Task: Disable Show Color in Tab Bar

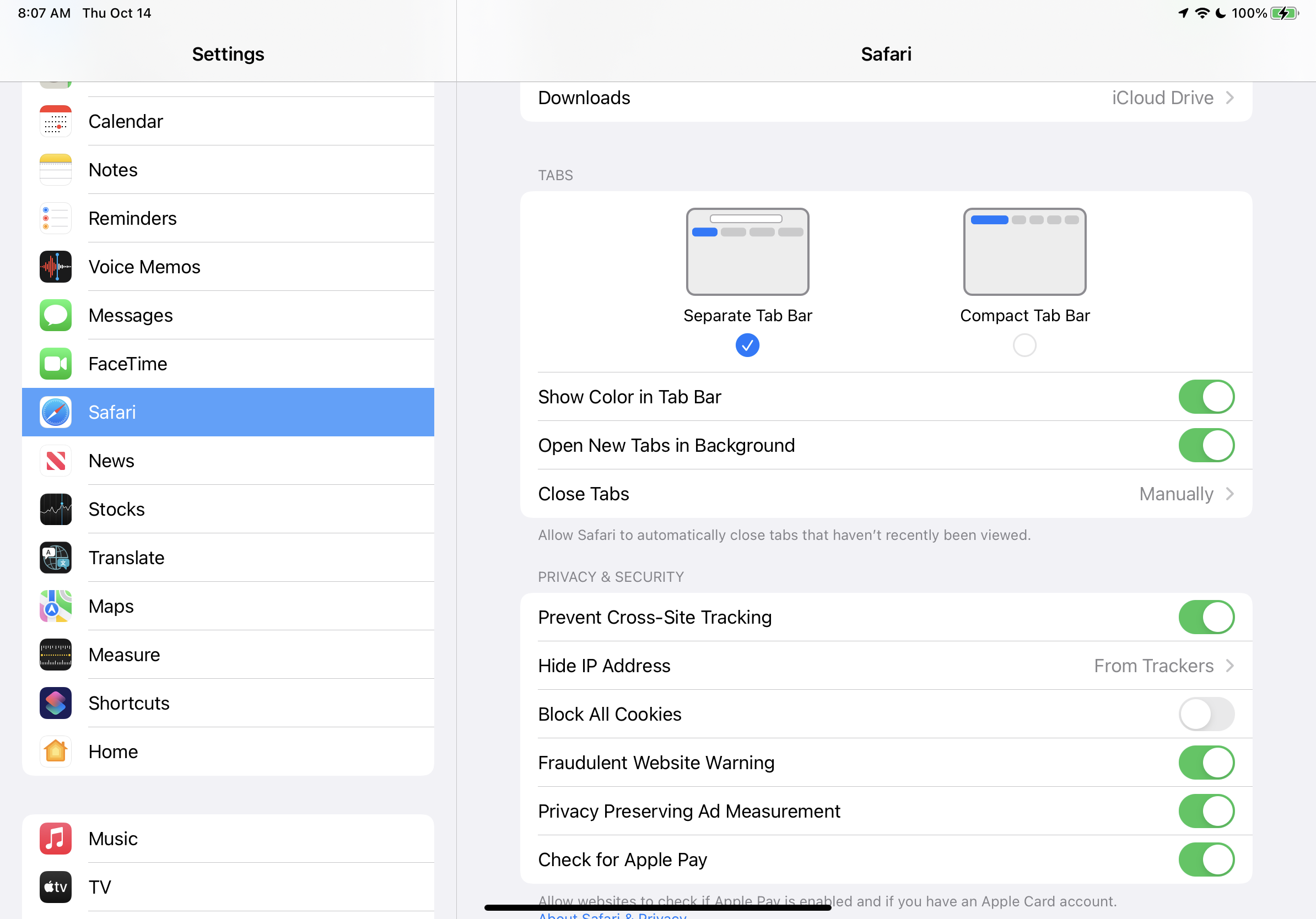Action: pos(1206,397)
